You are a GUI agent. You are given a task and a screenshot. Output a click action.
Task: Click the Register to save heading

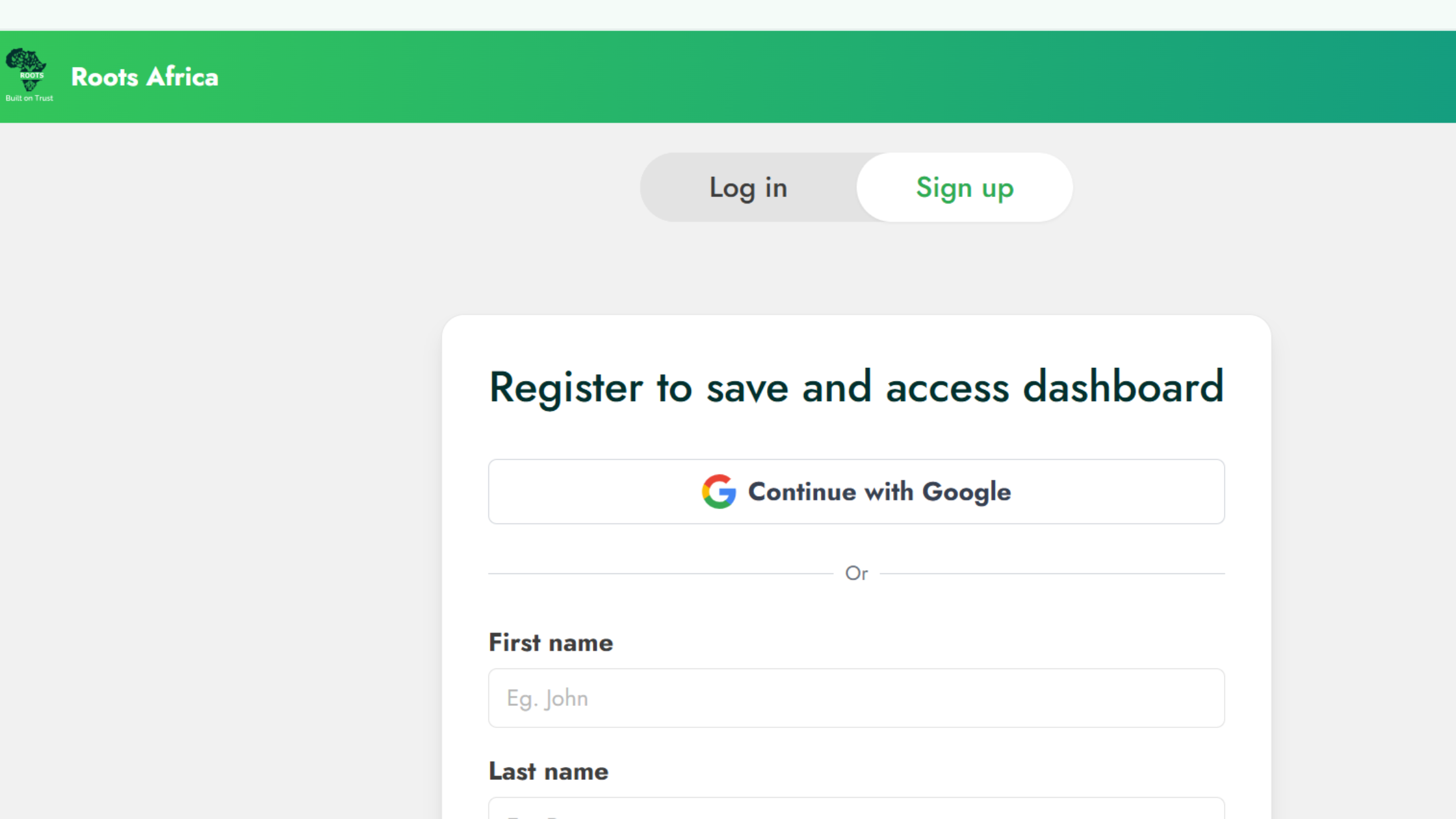point(857,387)
